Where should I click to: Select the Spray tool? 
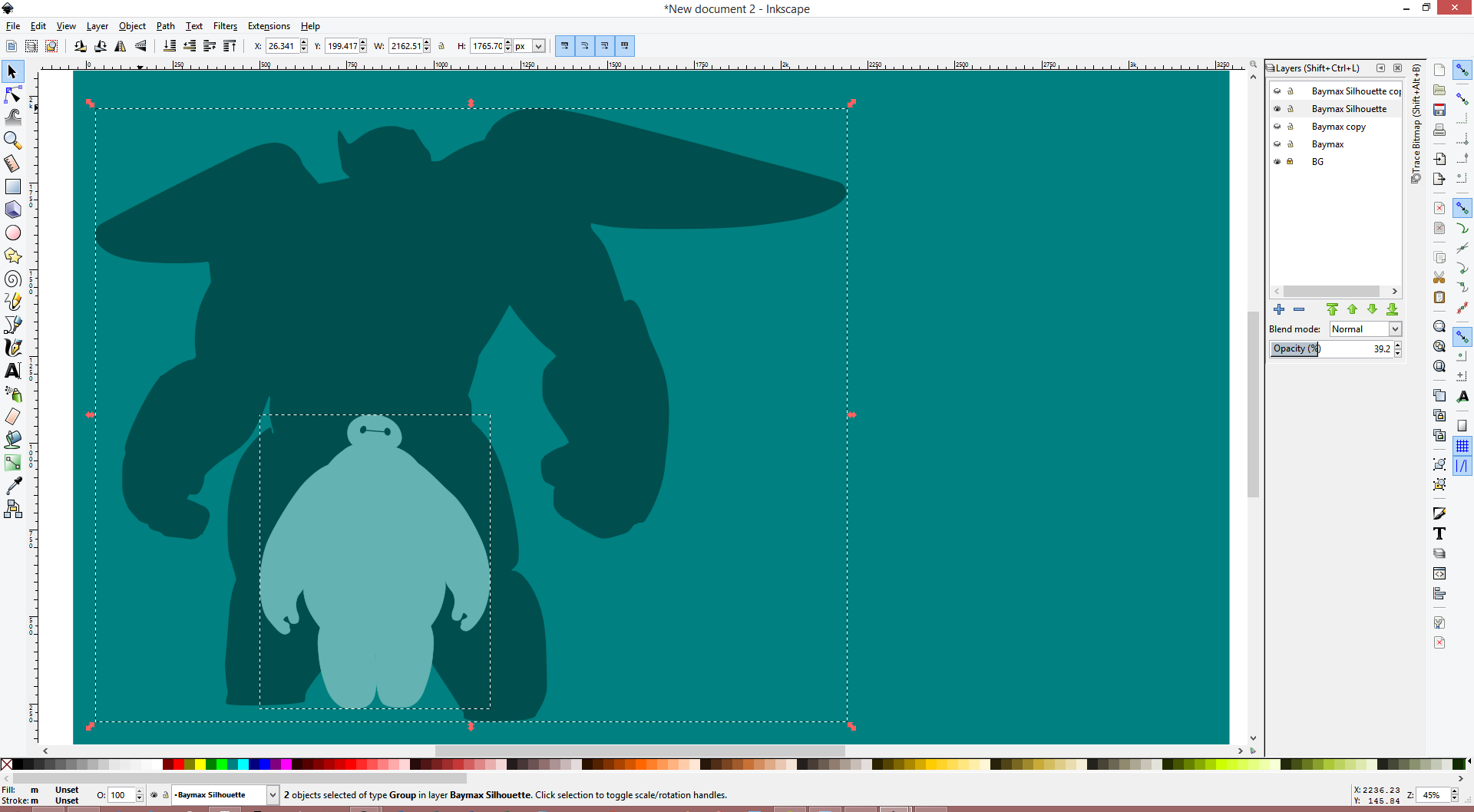point(12,394)
